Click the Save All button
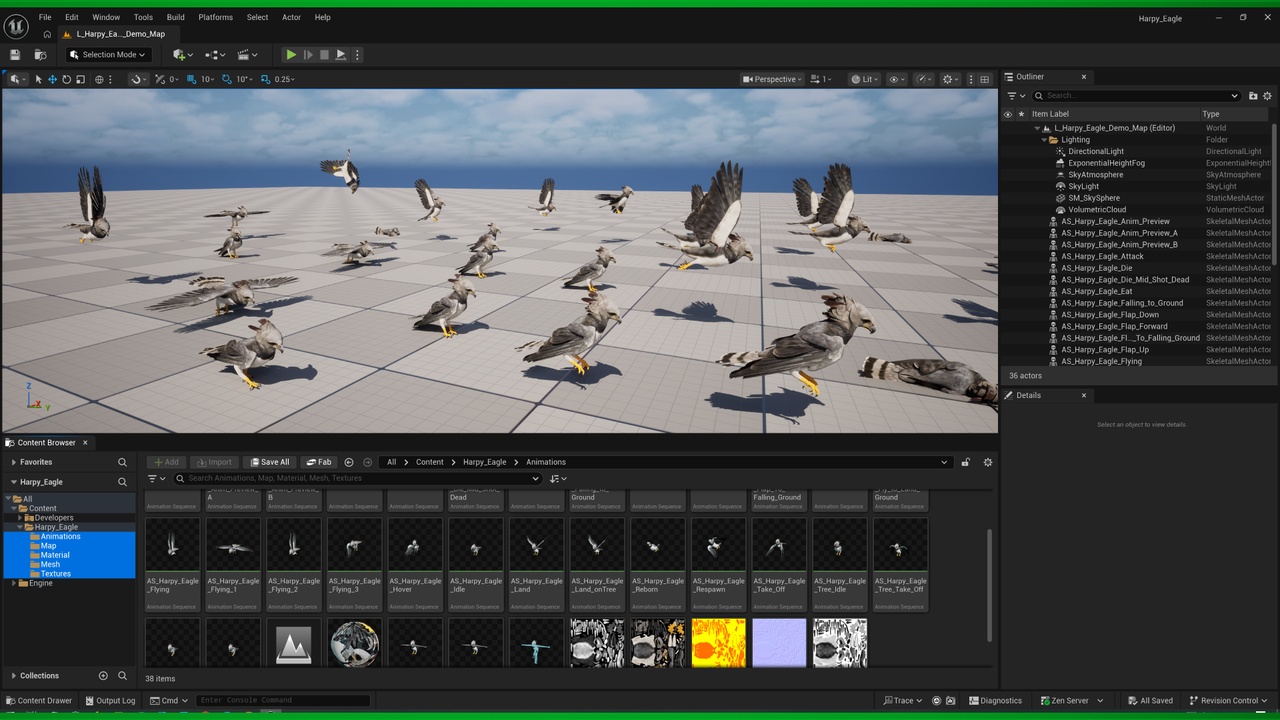1280x720 pixels. pyautogui.click(x=270, y=462)
